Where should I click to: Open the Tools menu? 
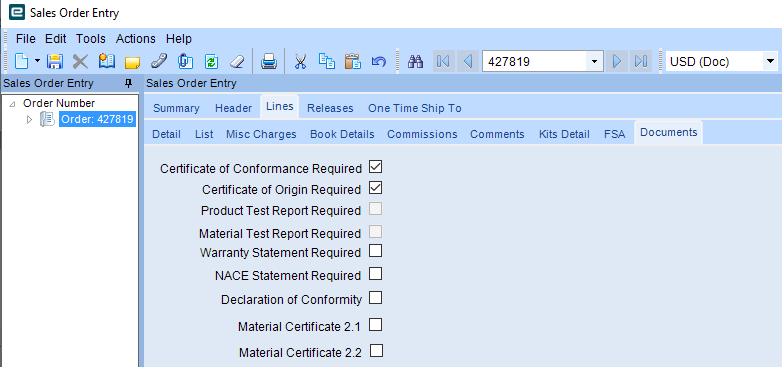[x=91, y=38]
